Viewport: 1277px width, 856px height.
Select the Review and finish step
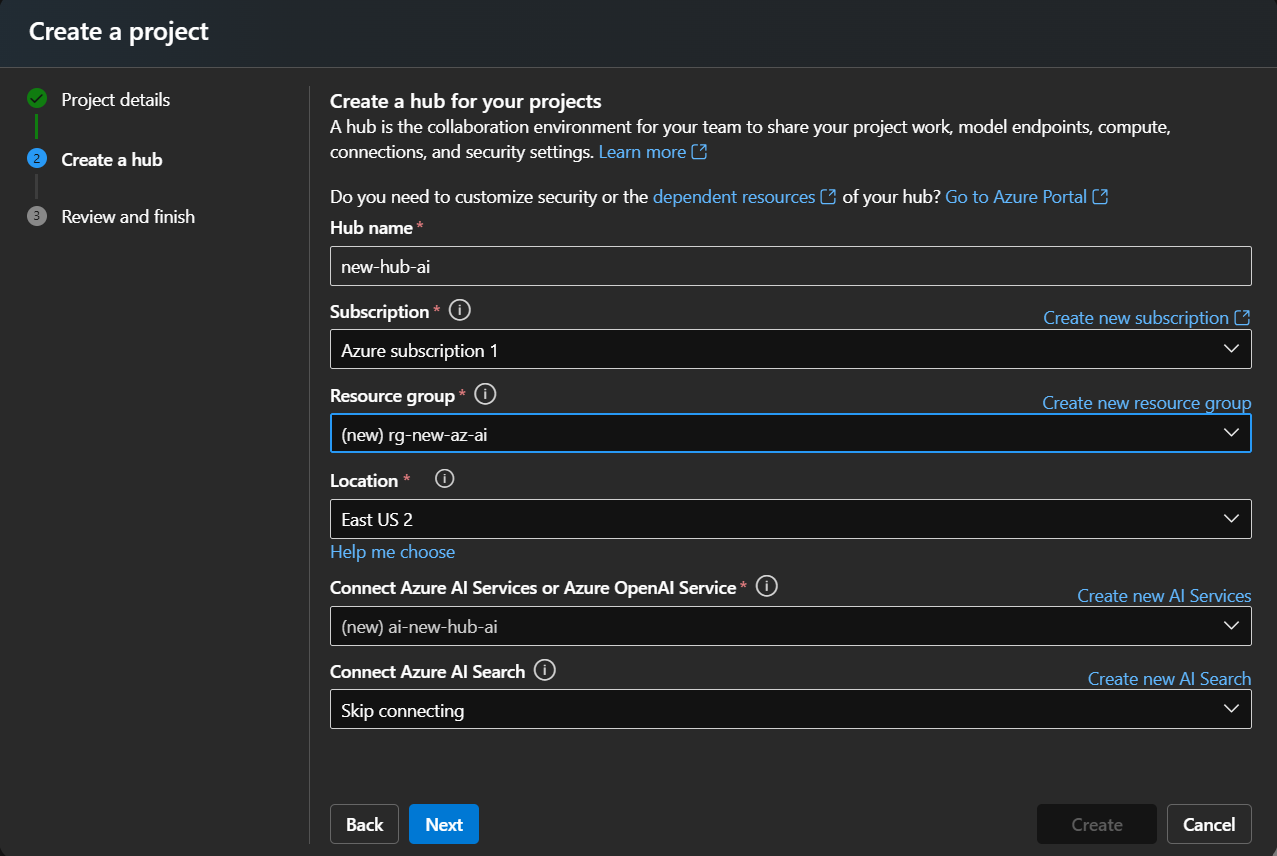128,217
